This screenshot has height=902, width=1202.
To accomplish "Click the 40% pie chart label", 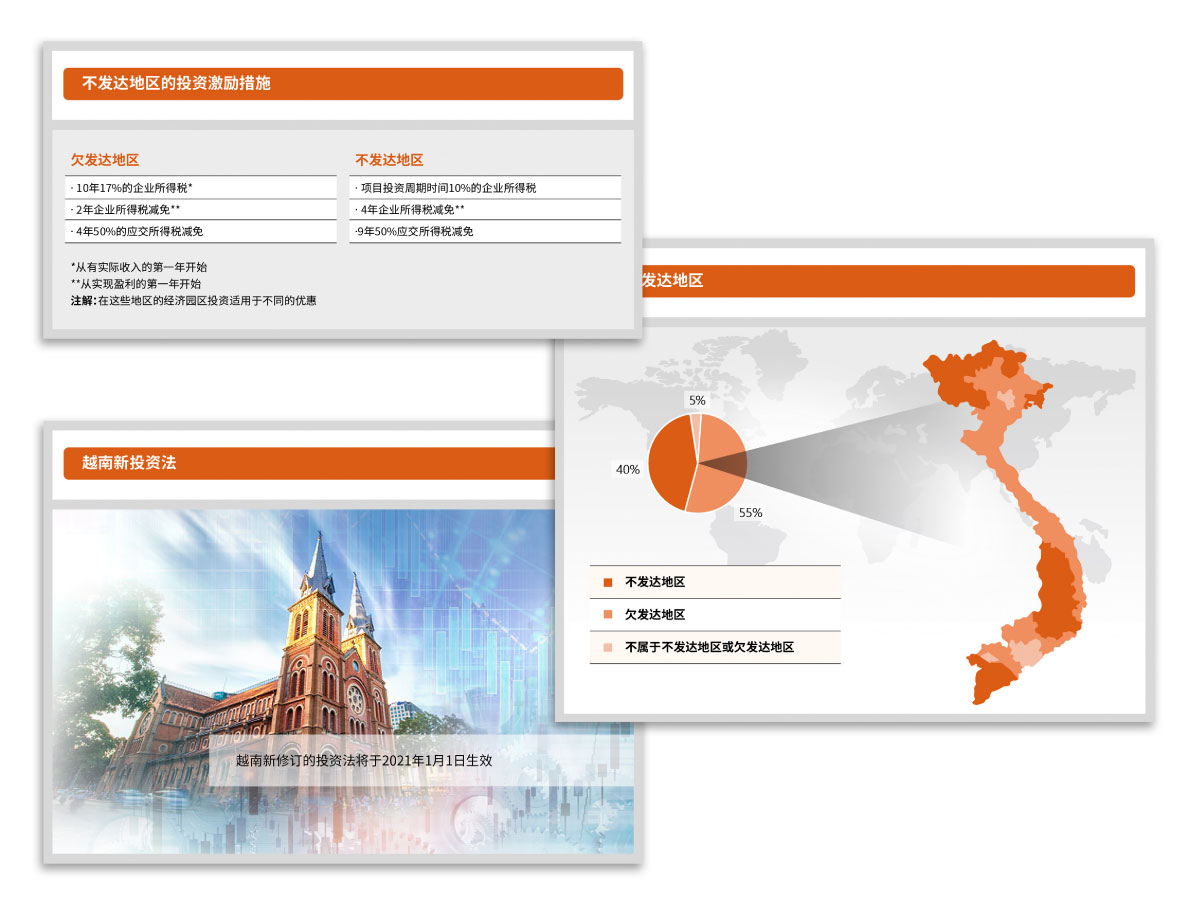I will tap(628, 469).
